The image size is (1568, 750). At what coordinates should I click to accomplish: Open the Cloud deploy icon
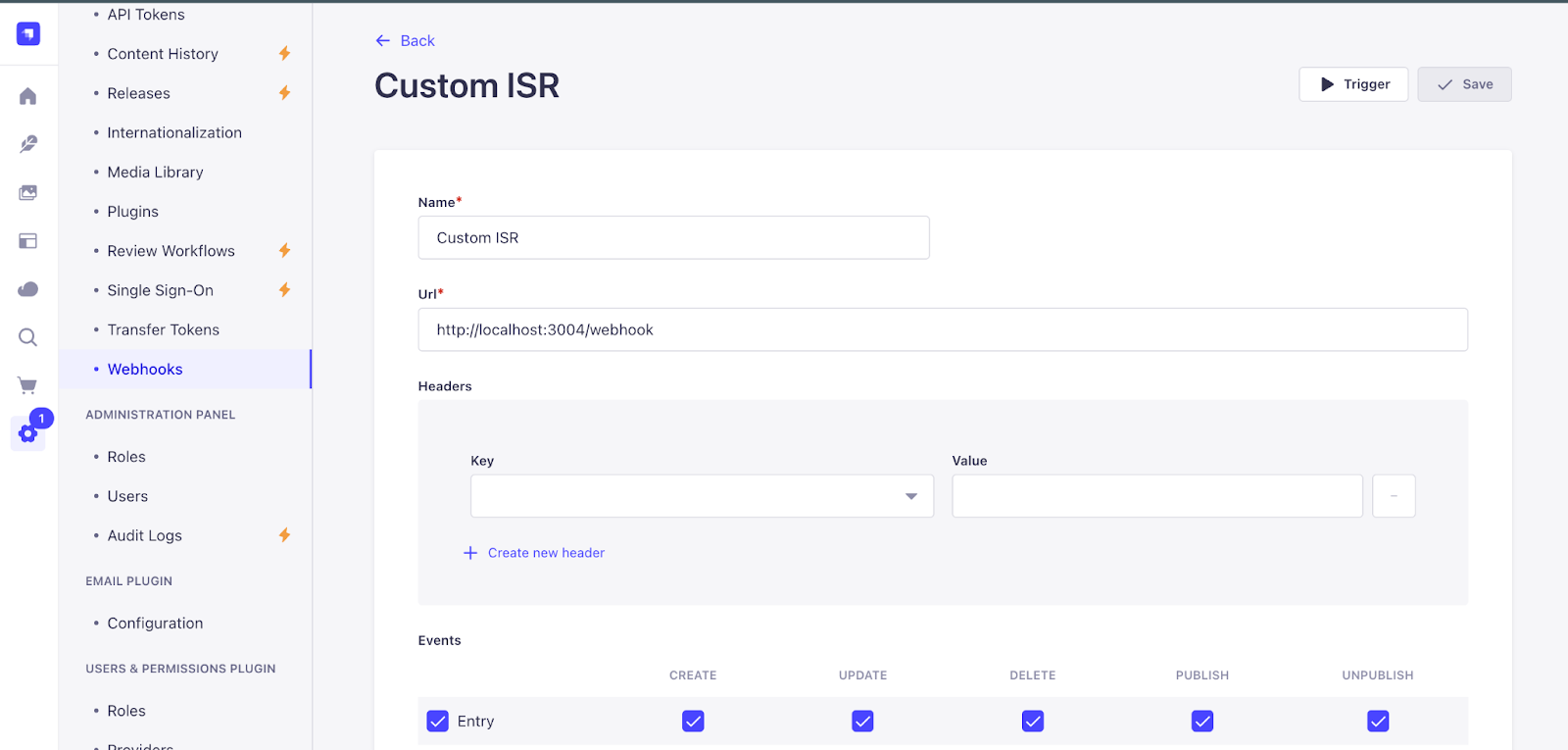pos(28,289)
